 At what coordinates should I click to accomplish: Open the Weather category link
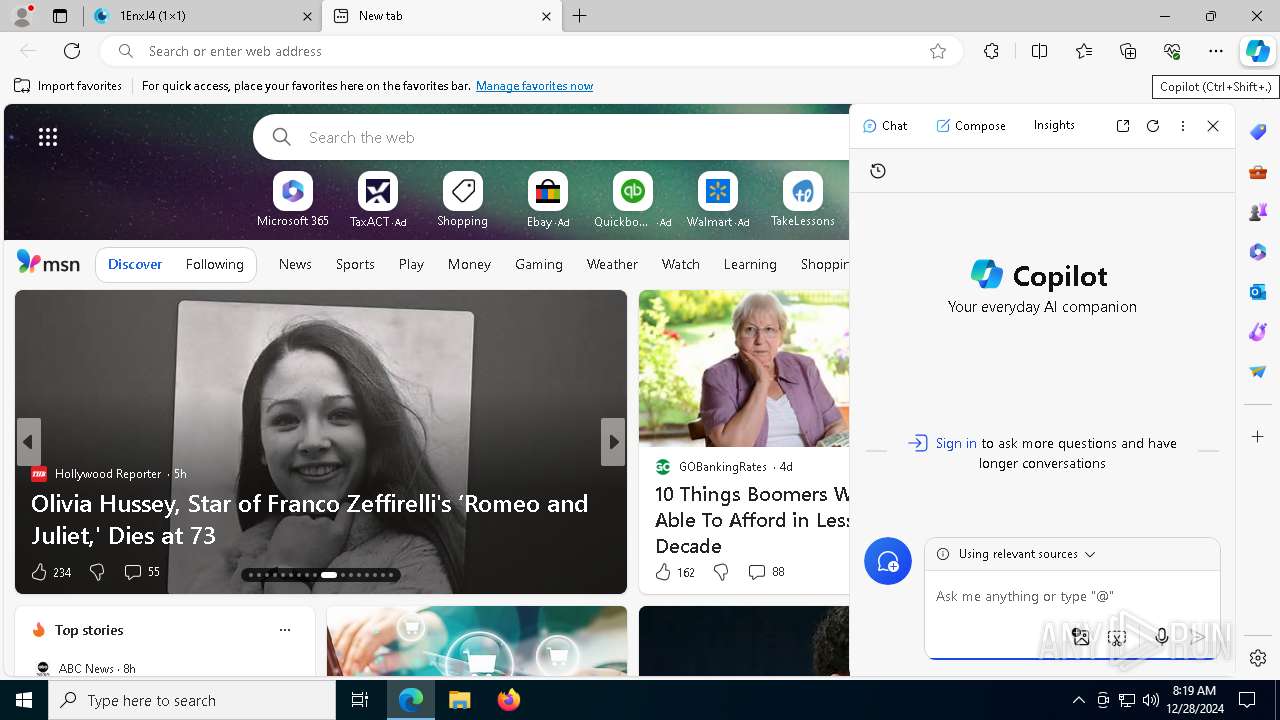[612, 264]
